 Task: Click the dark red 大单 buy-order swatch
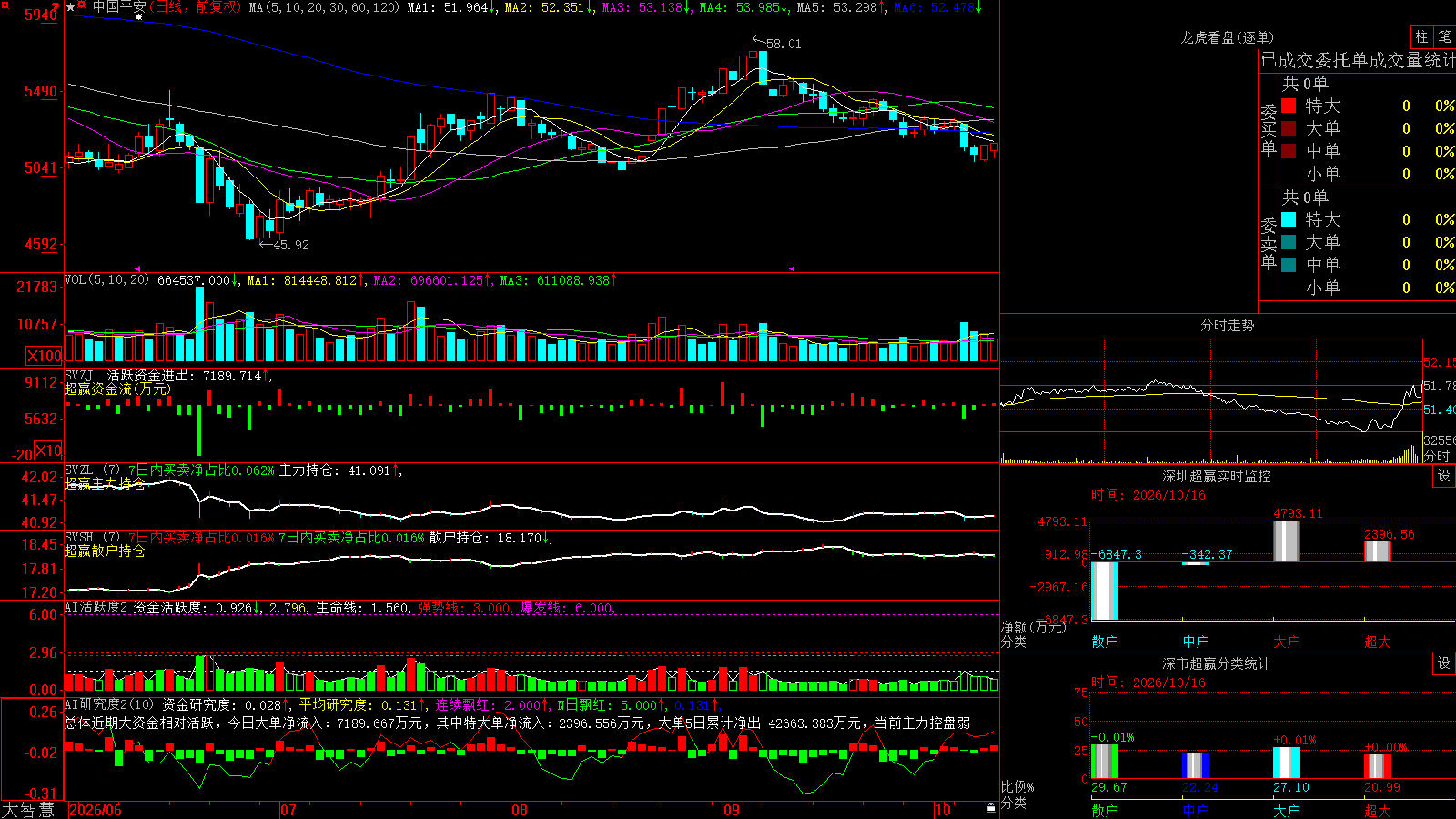[x=1289, y=128]
